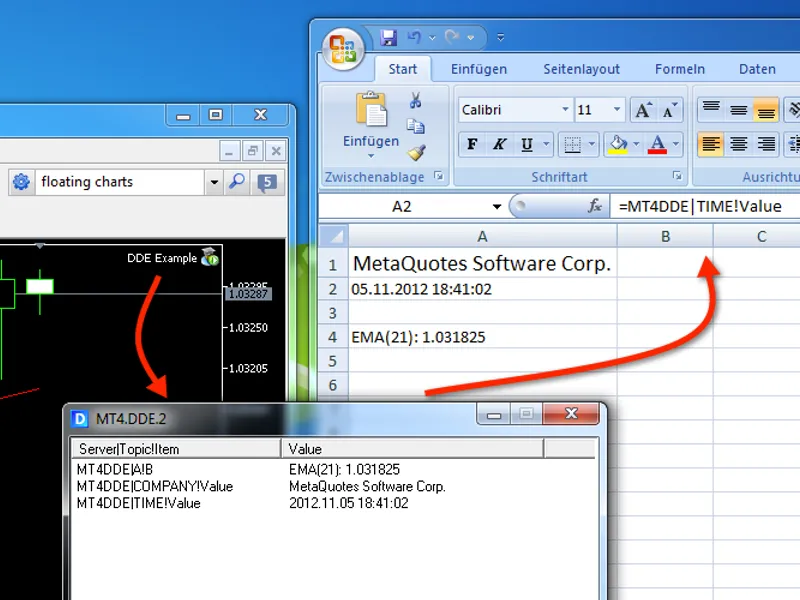Apply cell borders with the border icon

(572, 145)
